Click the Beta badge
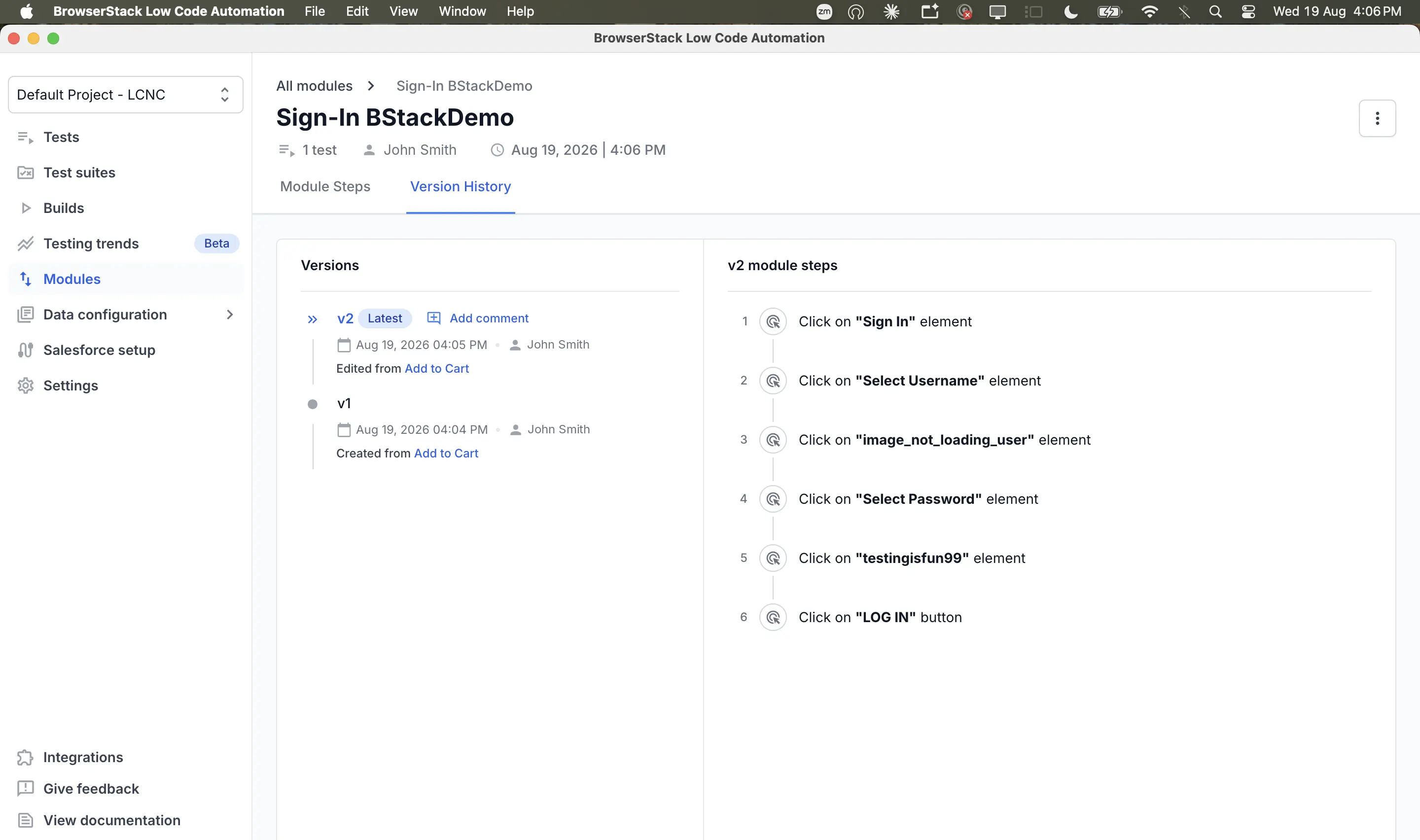This screenshot has width=1420, height=840. point(217,244)
